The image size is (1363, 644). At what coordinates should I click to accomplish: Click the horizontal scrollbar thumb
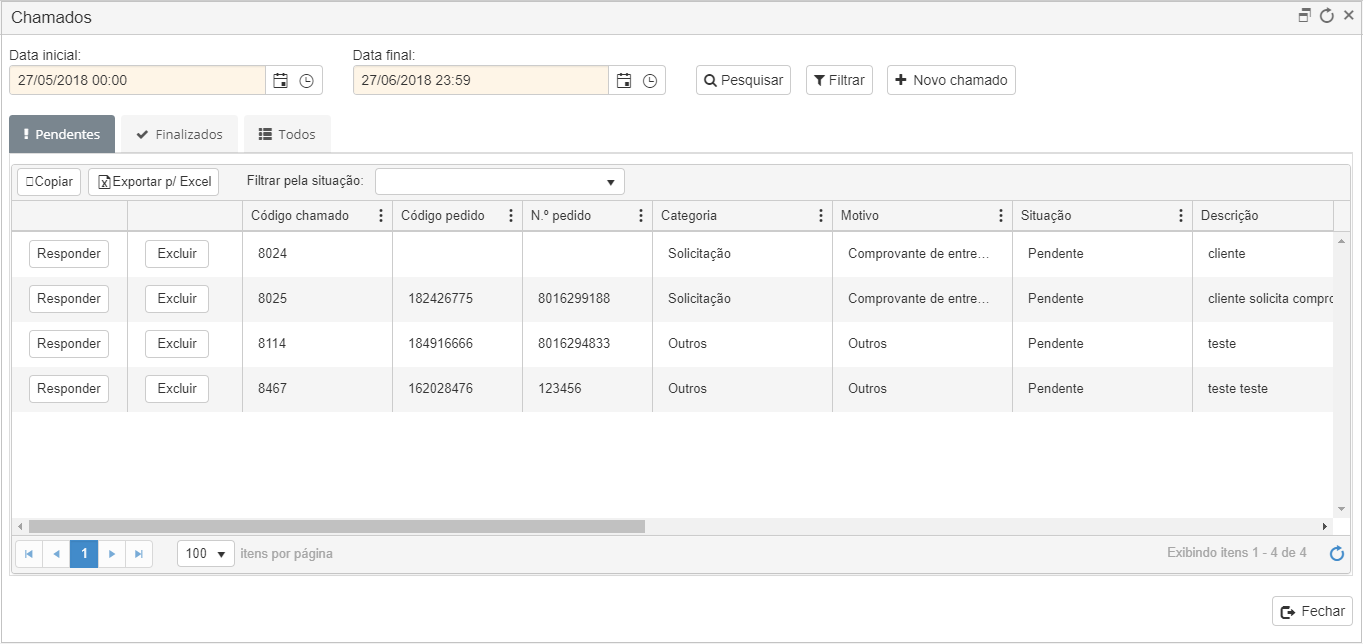click(337, 526)
